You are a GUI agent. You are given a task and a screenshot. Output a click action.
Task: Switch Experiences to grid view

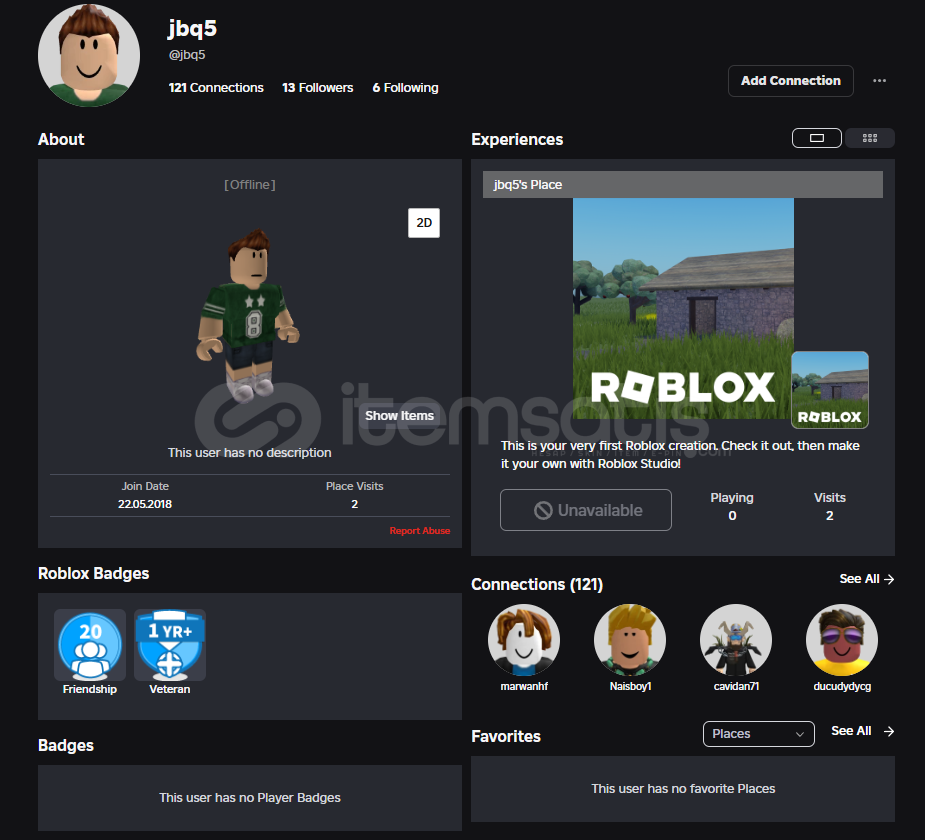pos(870,138)
